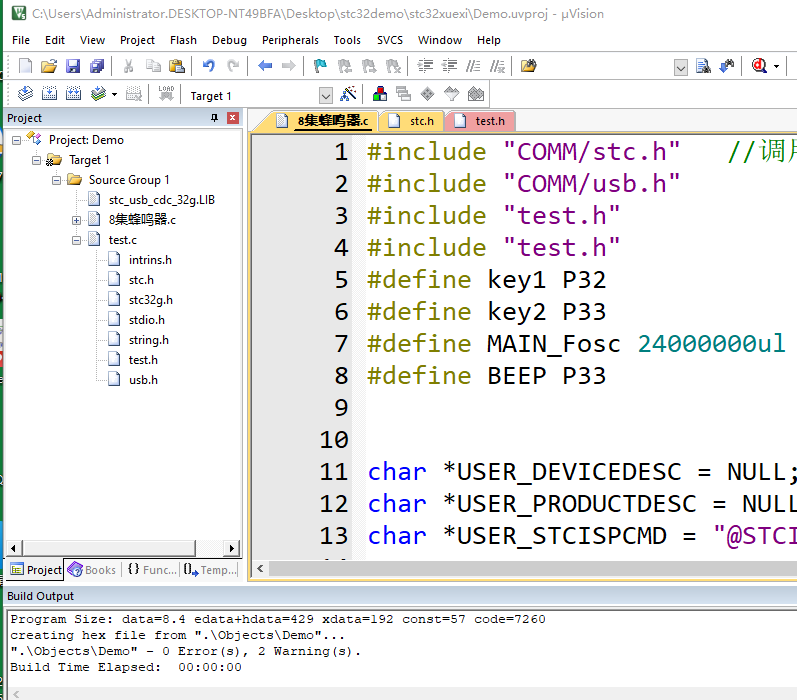Undo the last edit
797x700 pixels.
pos(208,66)
